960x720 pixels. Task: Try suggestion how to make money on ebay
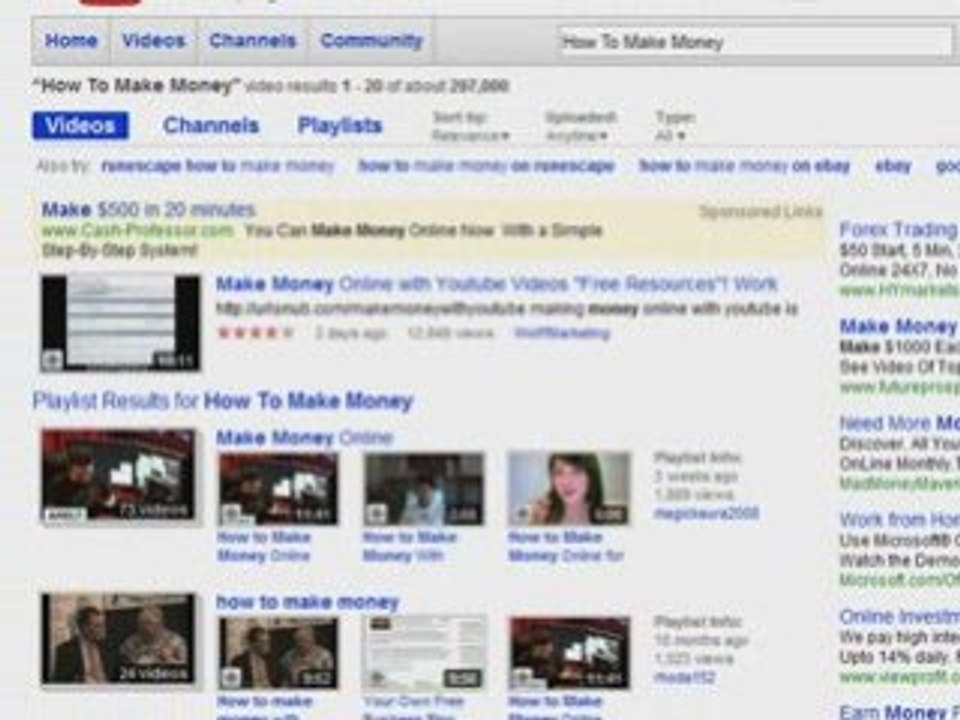coord(744,166)
